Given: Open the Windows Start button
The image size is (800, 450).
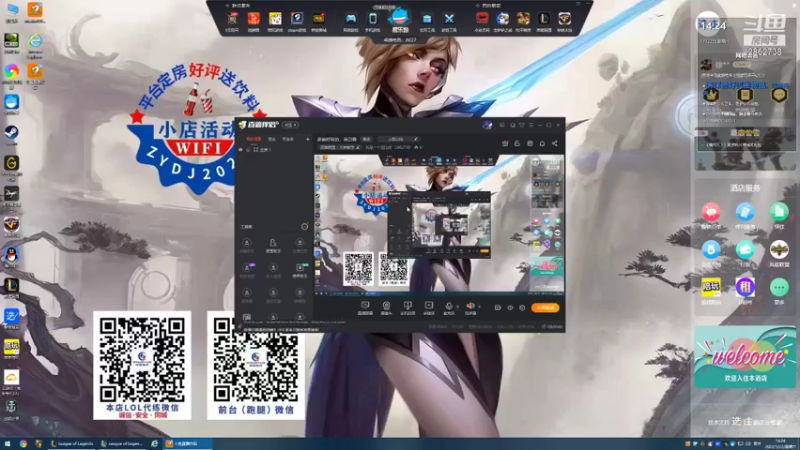Looking at the screenshot, I should [x=7, y=444].
